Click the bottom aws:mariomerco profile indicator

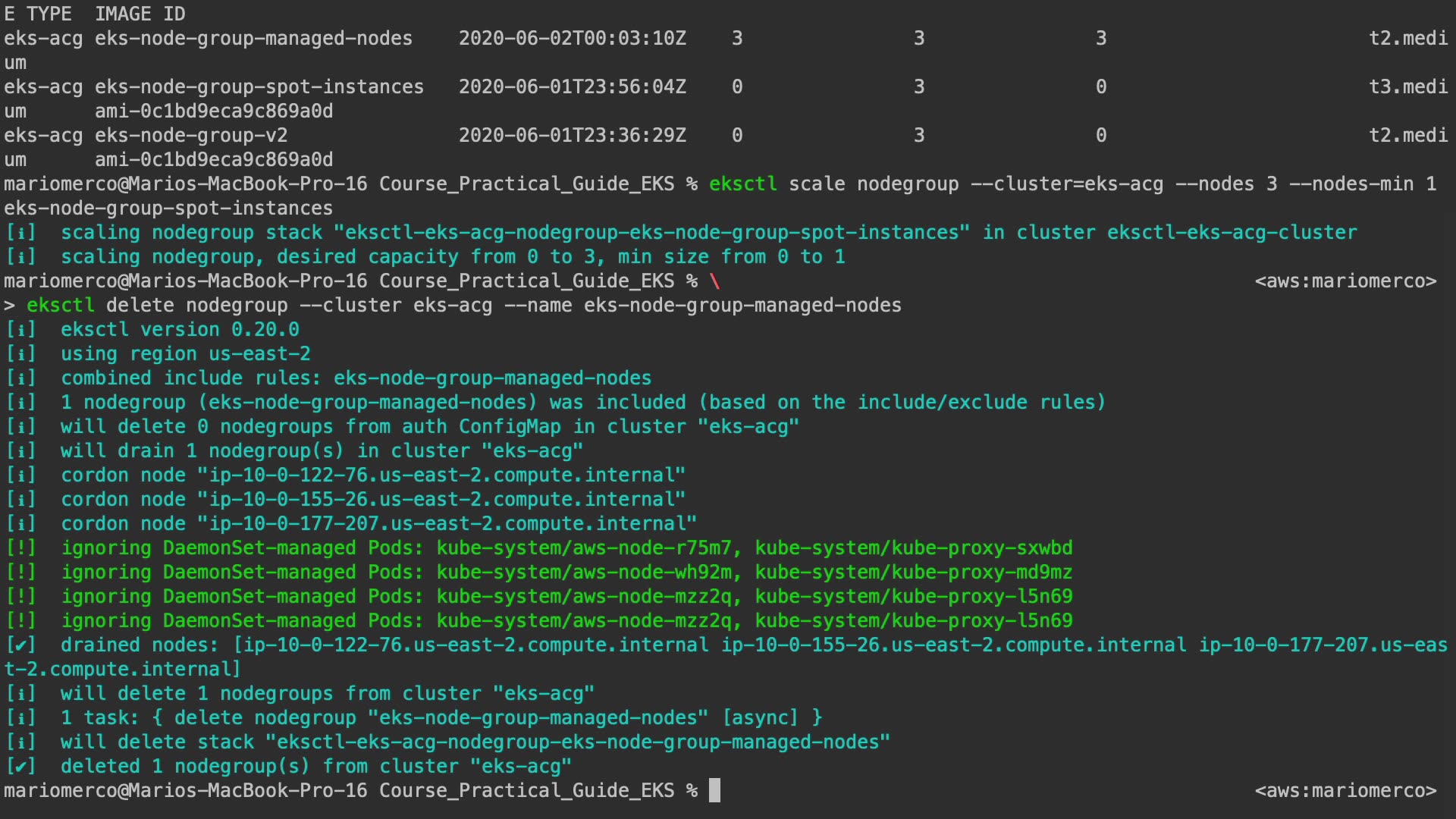(x=1345, y=791)
